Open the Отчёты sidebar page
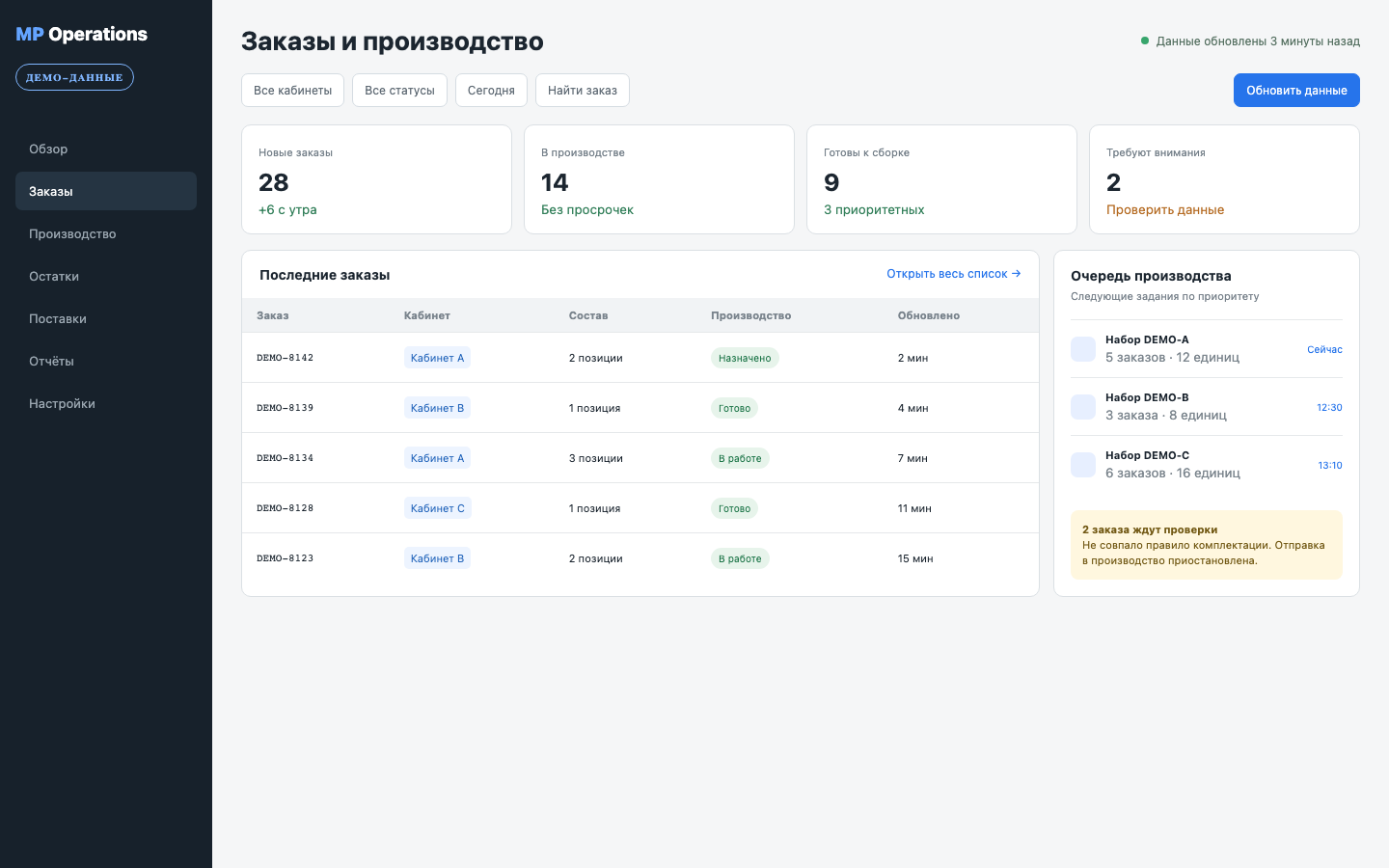Viewport: 1389px width, 868px height. point(106,361)
